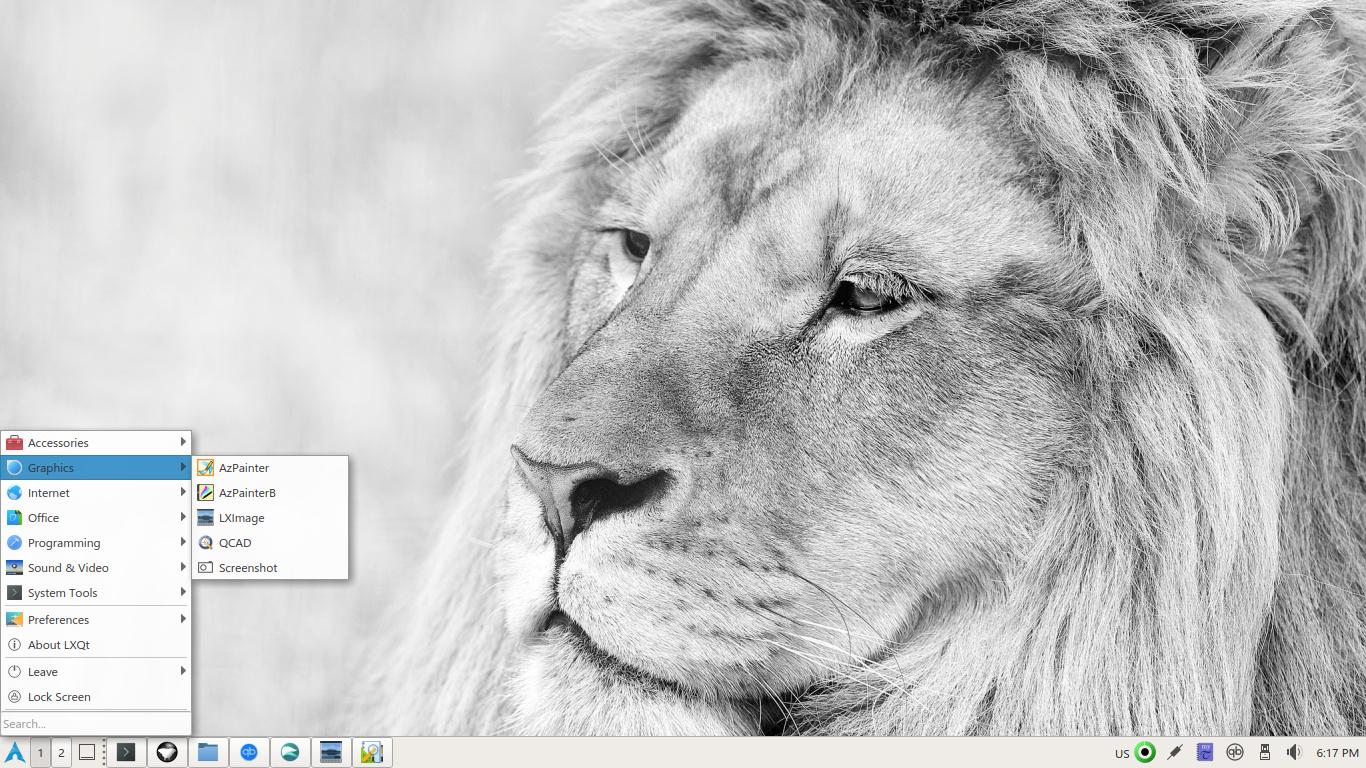This screenshot has height=768, width=1366.
Task: Open AzPainterB in the Graphics submenu
Action: [x=270, y=493]
